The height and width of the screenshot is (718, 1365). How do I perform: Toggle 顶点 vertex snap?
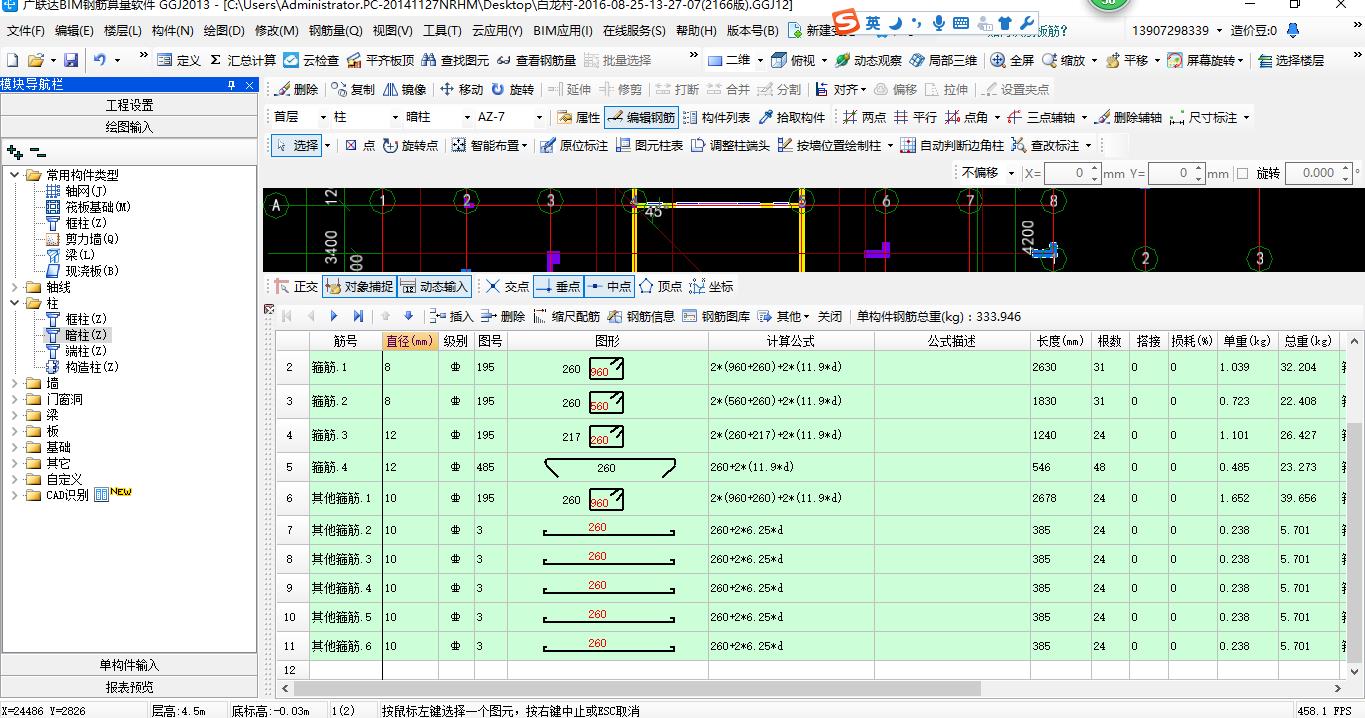[660, 286]
